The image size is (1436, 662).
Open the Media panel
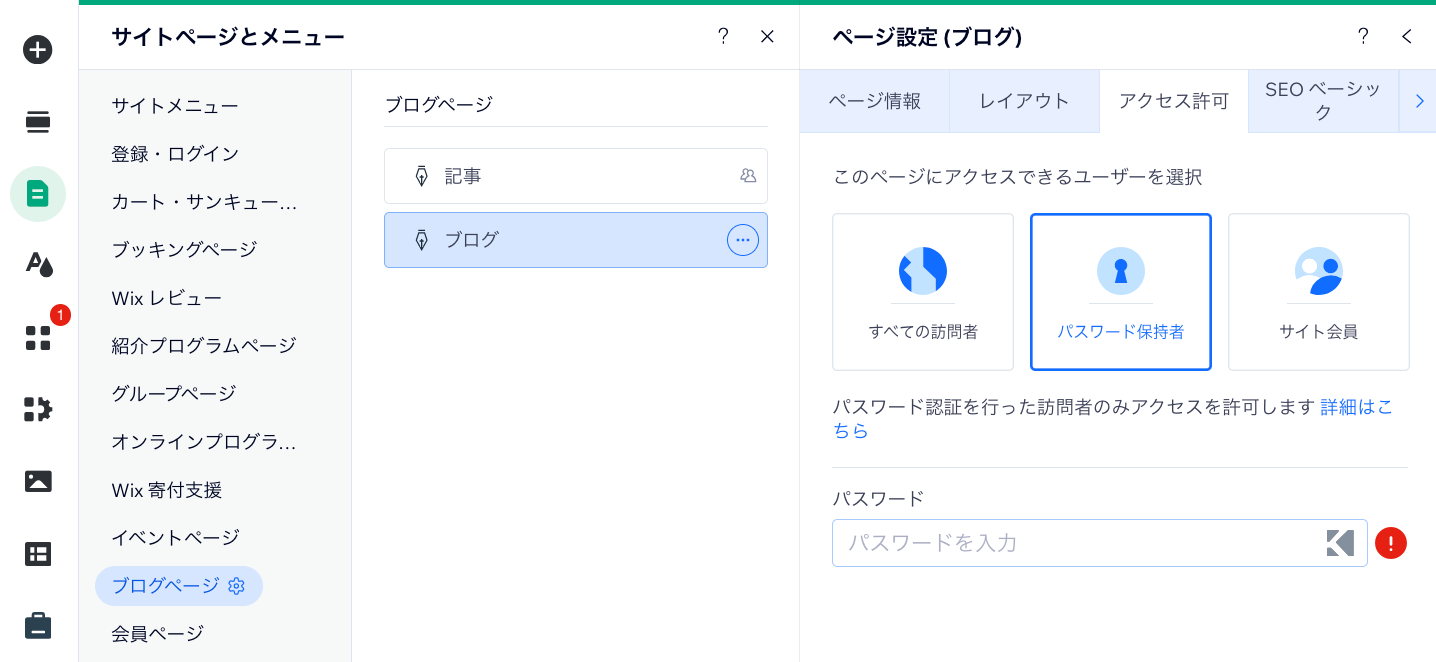click(38, 481)
